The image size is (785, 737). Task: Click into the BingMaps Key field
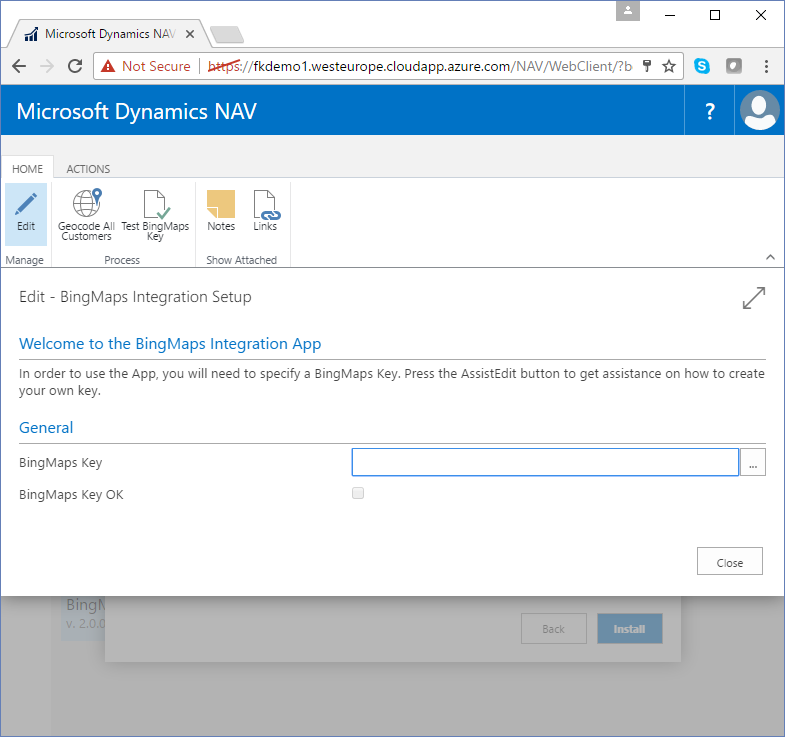(x=545, y=462)
